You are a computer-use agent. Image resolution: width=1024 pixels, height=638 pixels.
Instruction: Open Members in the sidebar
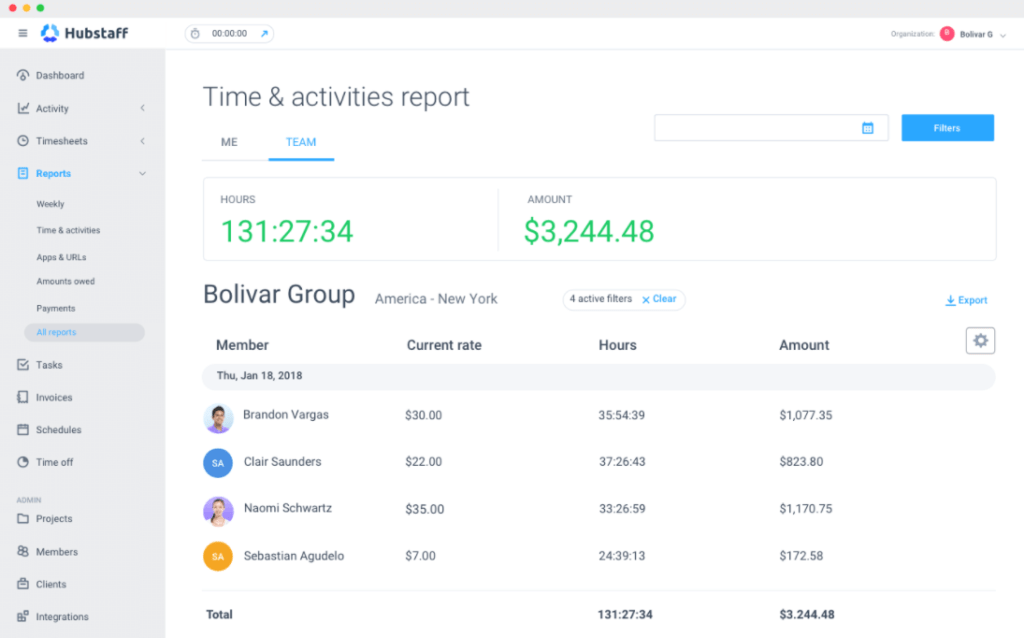click(57, 551)
